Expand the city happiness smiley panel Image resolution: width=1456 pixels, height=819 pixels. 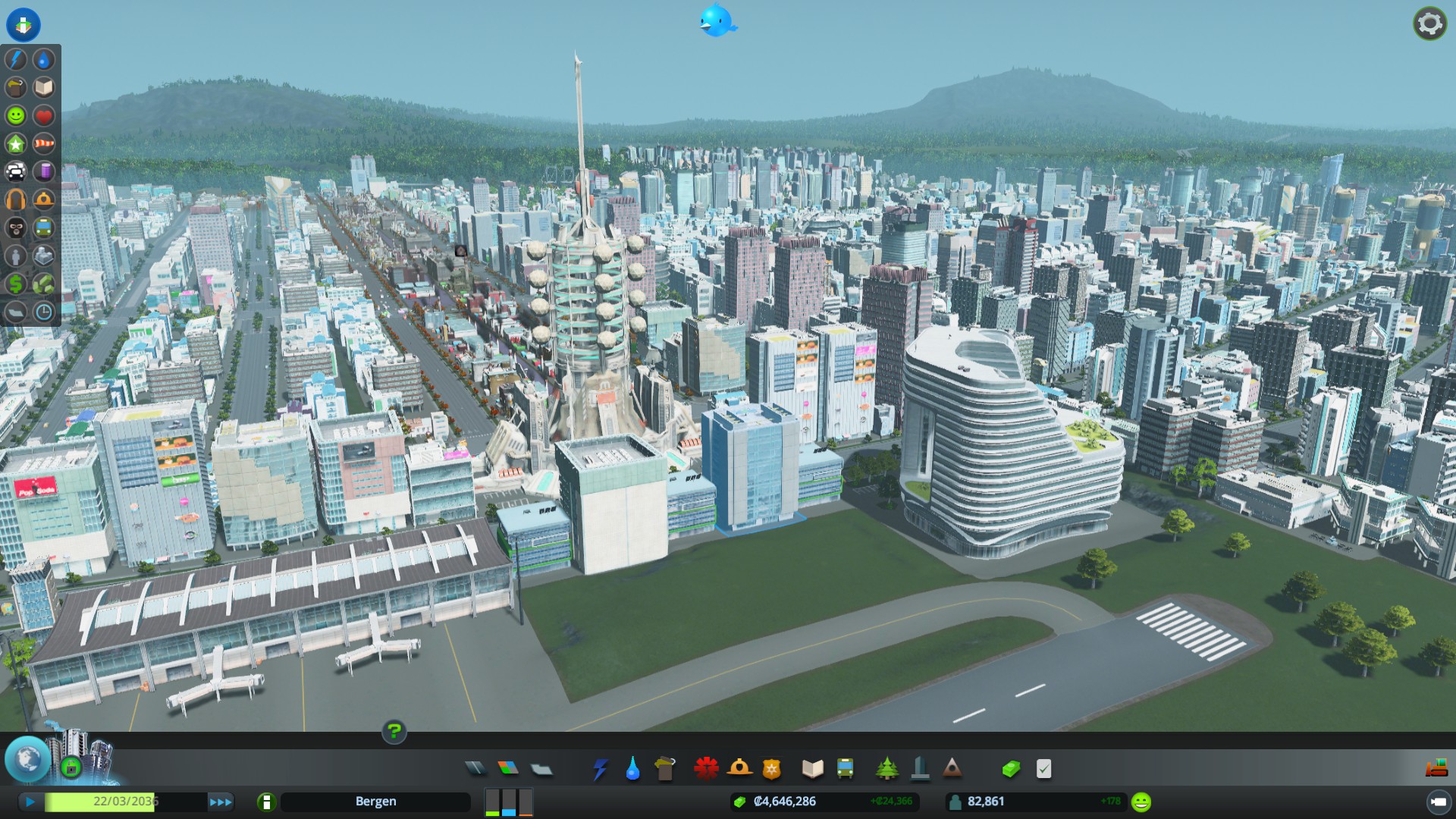pos(1141,802)
